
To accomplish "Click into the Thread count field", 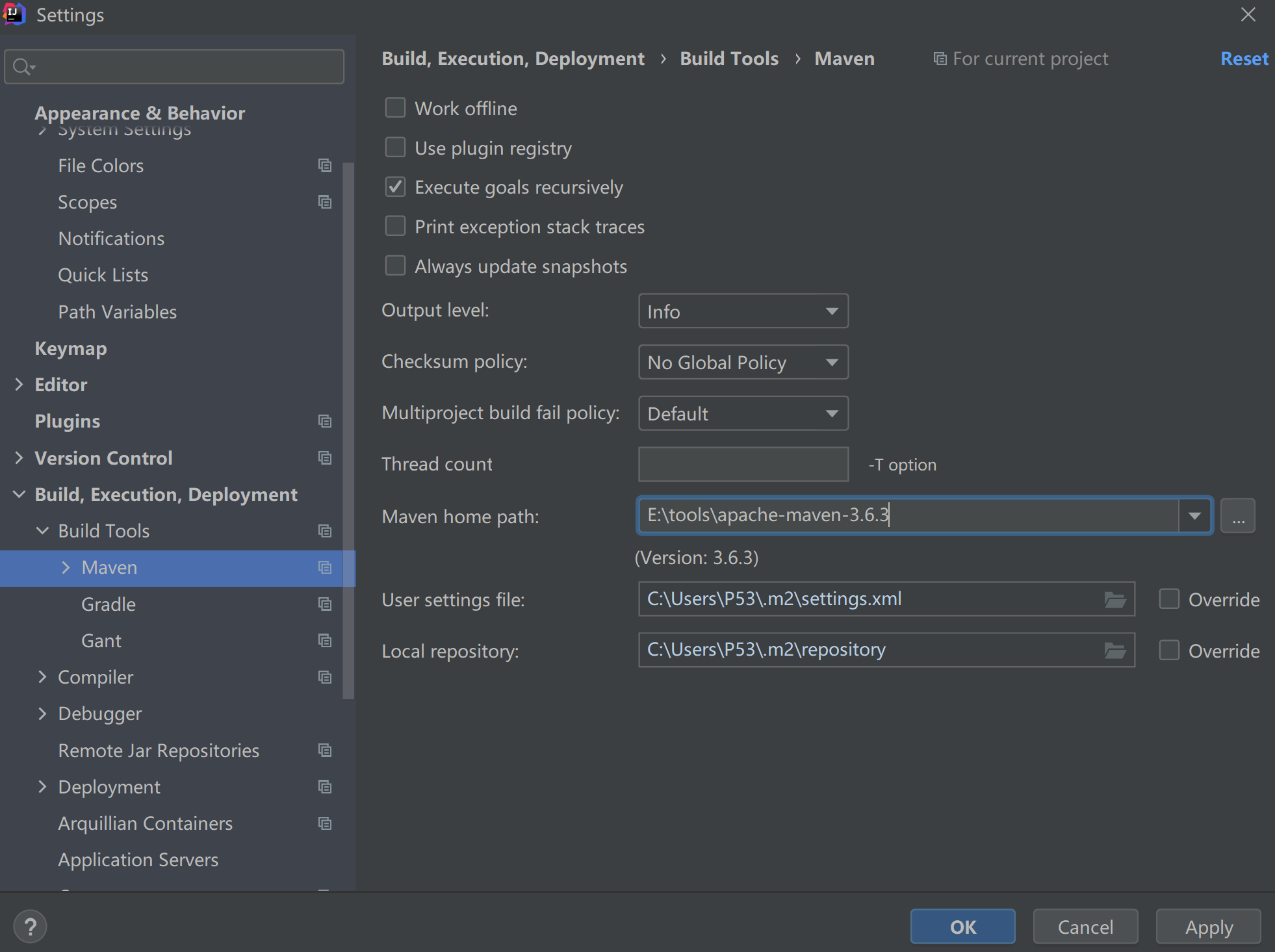I will [x=743, y=464].
